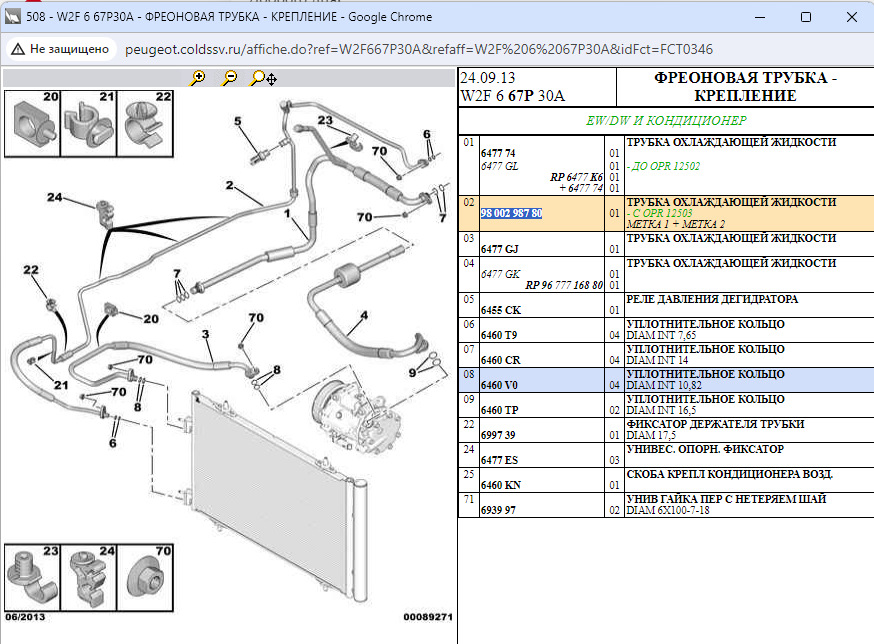Click the zoom out magnifier icon
This screenshot has height=644, width=874.
(230, 78)
